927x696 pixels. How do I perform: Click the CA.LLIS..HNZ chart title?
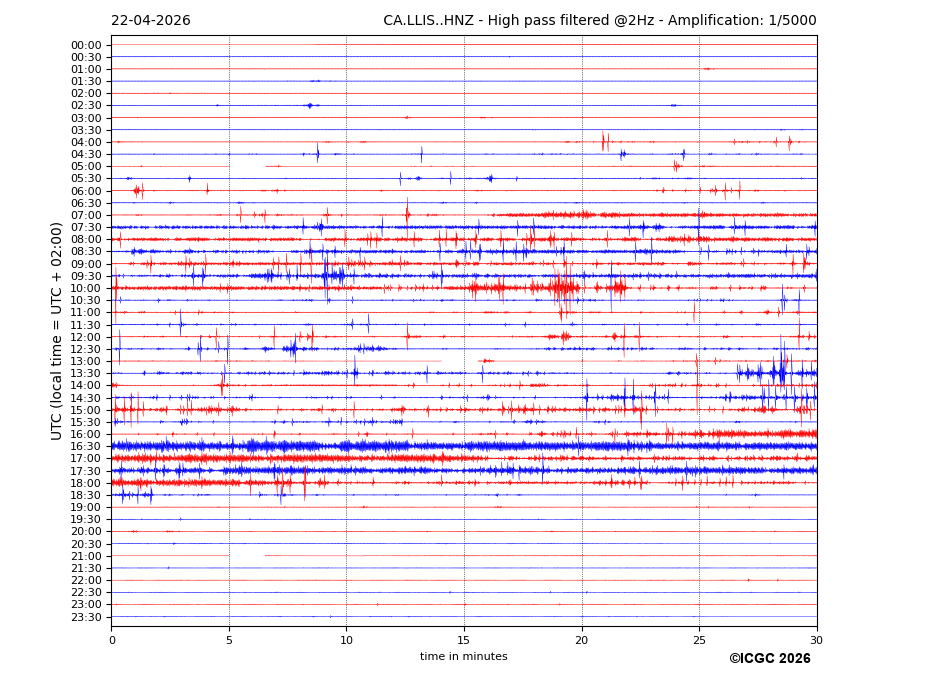pos(599,21)
